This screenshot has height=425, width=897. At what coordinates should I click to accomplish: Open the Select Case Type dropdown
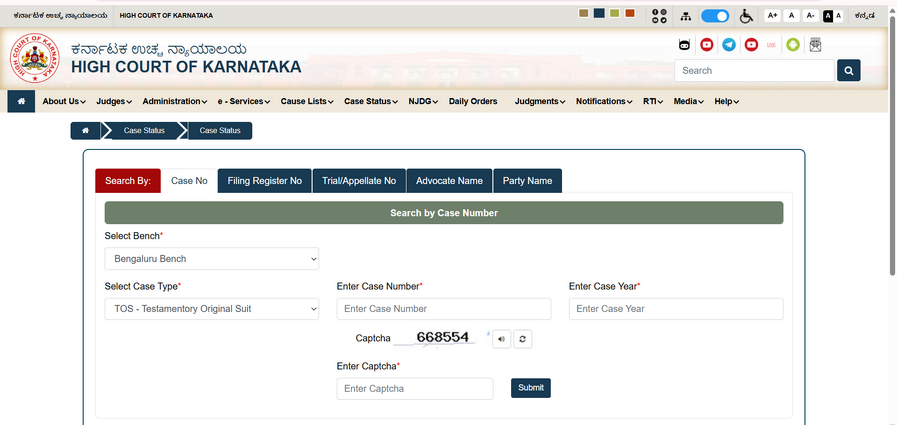point(211,309)
